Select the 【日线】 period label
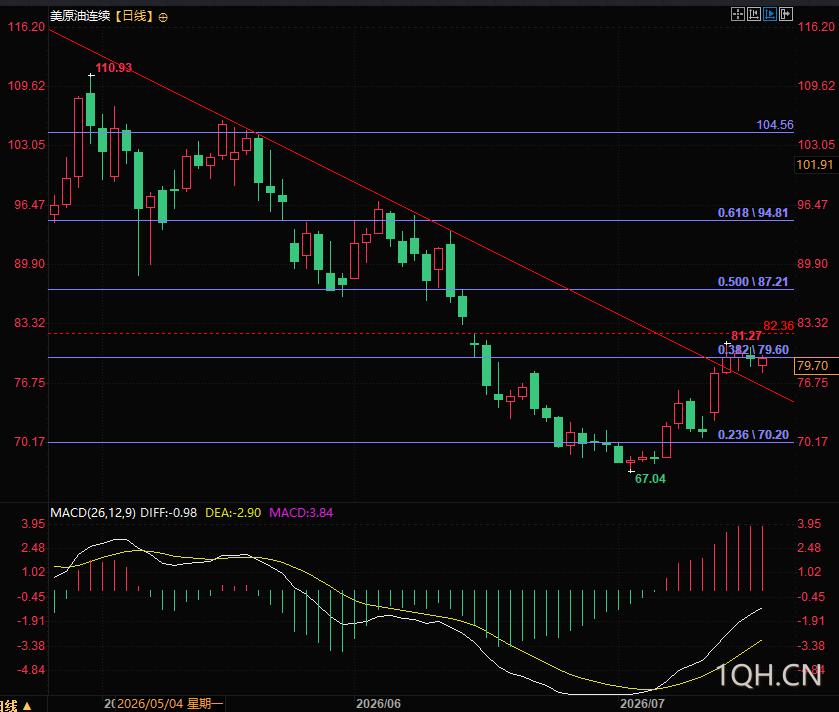Image resolution: width=839 pixels, height=712 pixels. (x=134, y=16)
